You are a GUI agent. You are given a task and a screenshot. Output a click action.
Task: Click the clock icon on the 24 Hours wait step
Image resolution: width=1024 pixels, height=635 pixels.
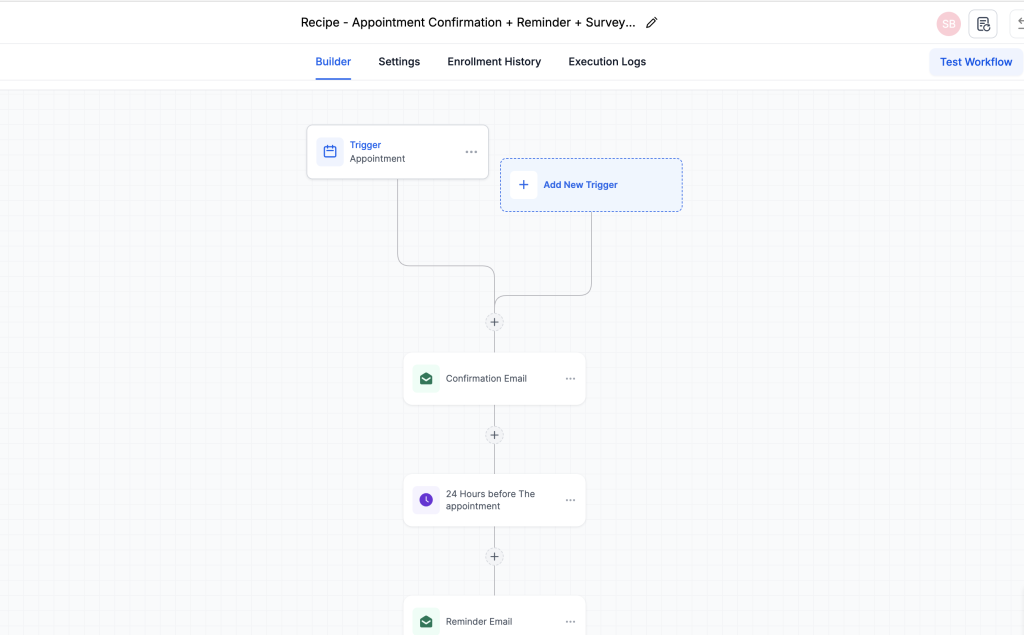pos(425,499)
